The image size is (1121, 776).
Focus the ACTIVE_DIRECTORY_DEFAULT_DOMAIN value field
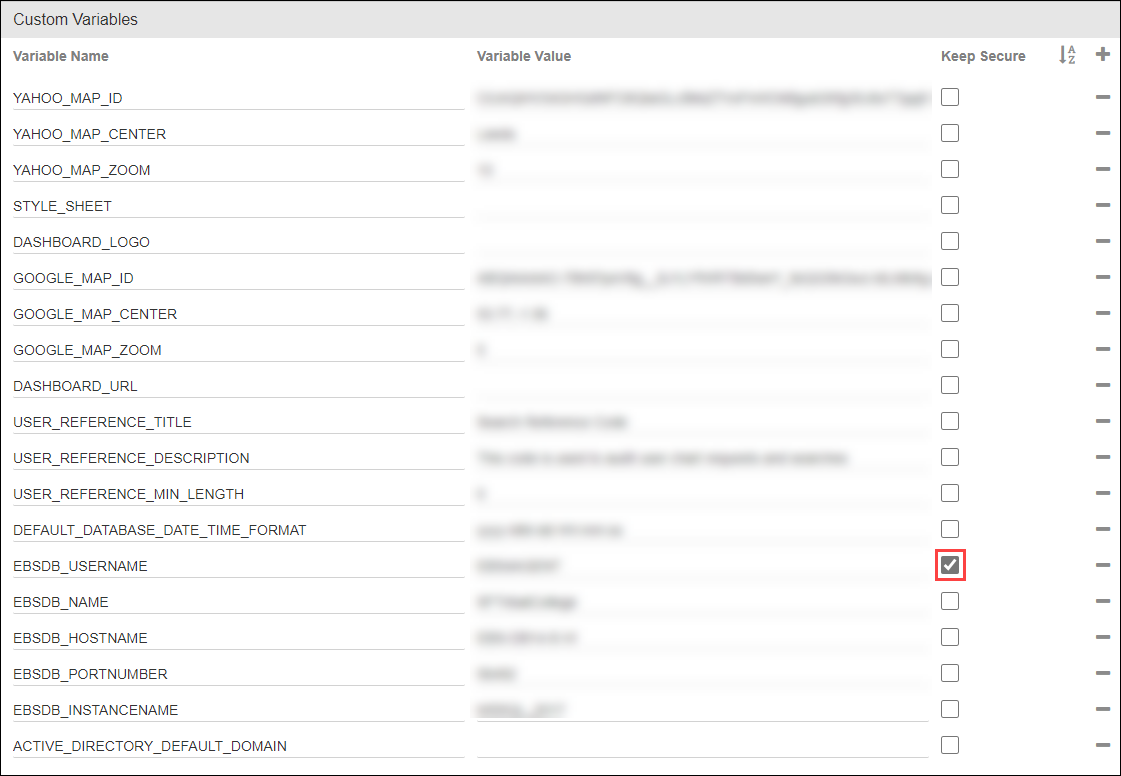point(702,746)
